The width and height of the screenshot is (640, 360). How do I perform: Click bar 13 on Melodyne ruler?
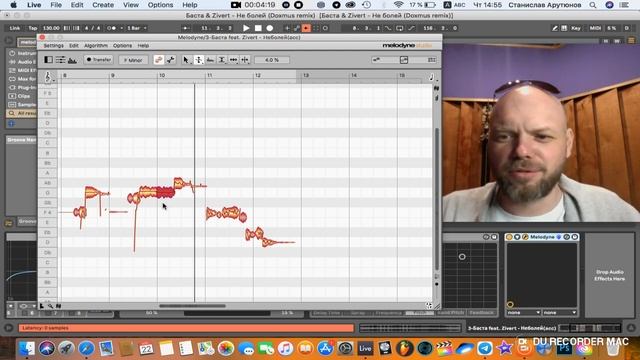click(x=306, y=76)
